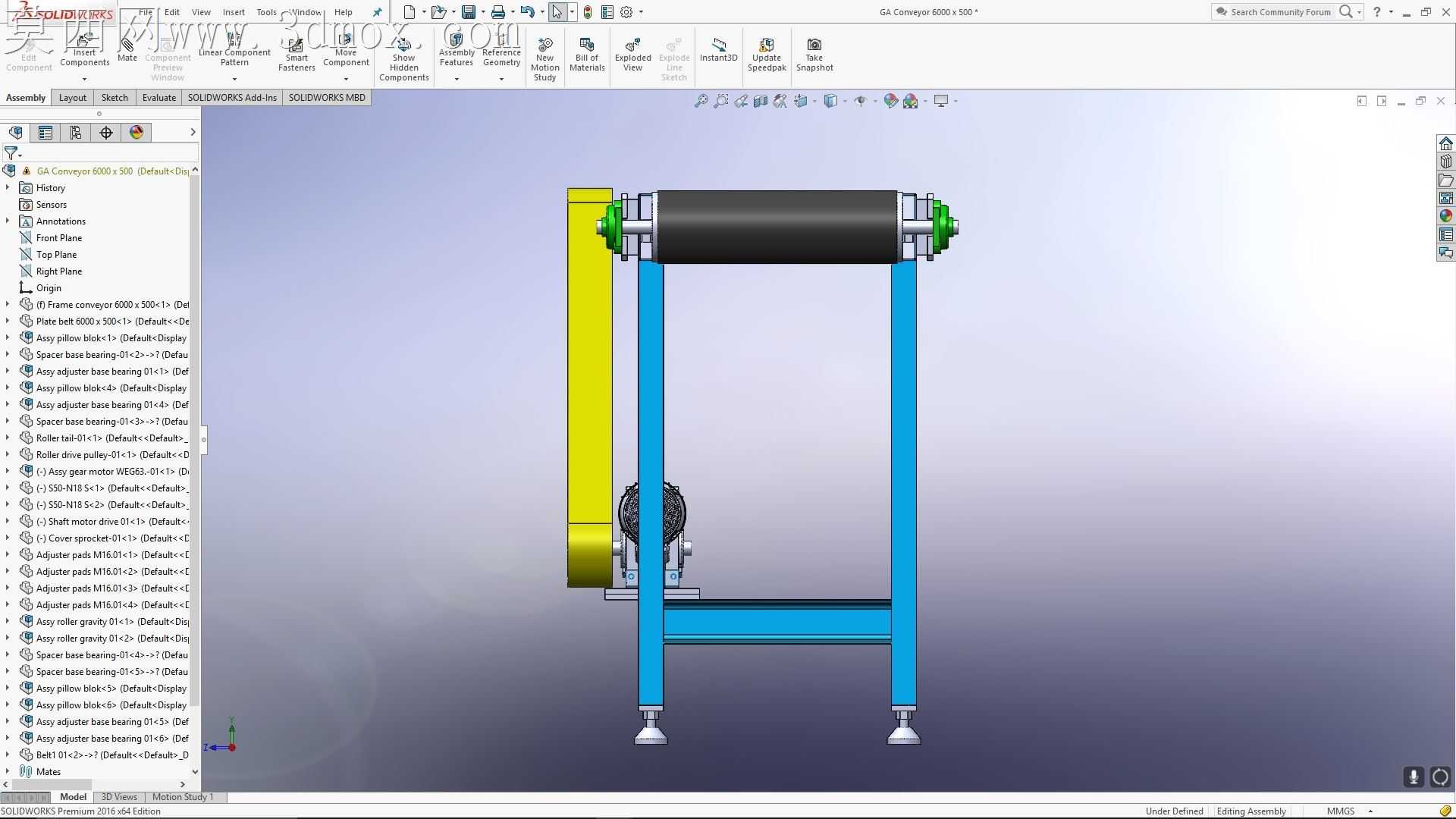
Task: Expand the Mates folder
Action: click(x=8, y=771)
